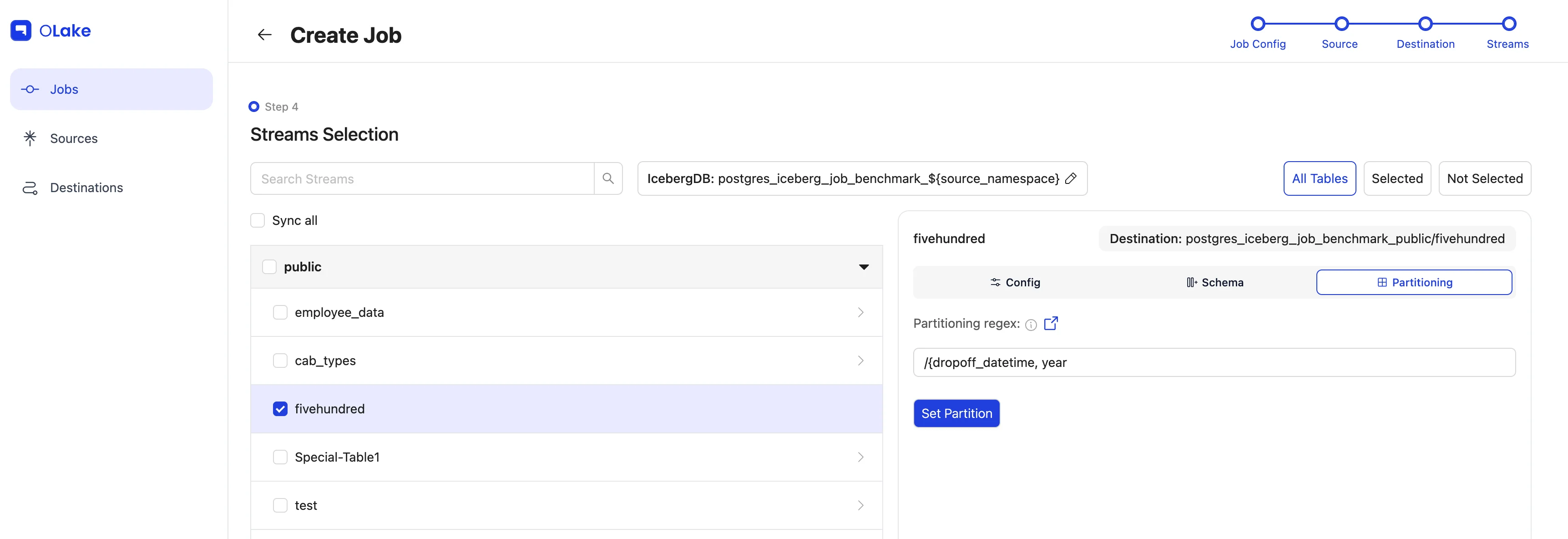Click info icon next to Partitioning regex
The width and height of the screenshot is (1568, 539).
click(1031, 325)
